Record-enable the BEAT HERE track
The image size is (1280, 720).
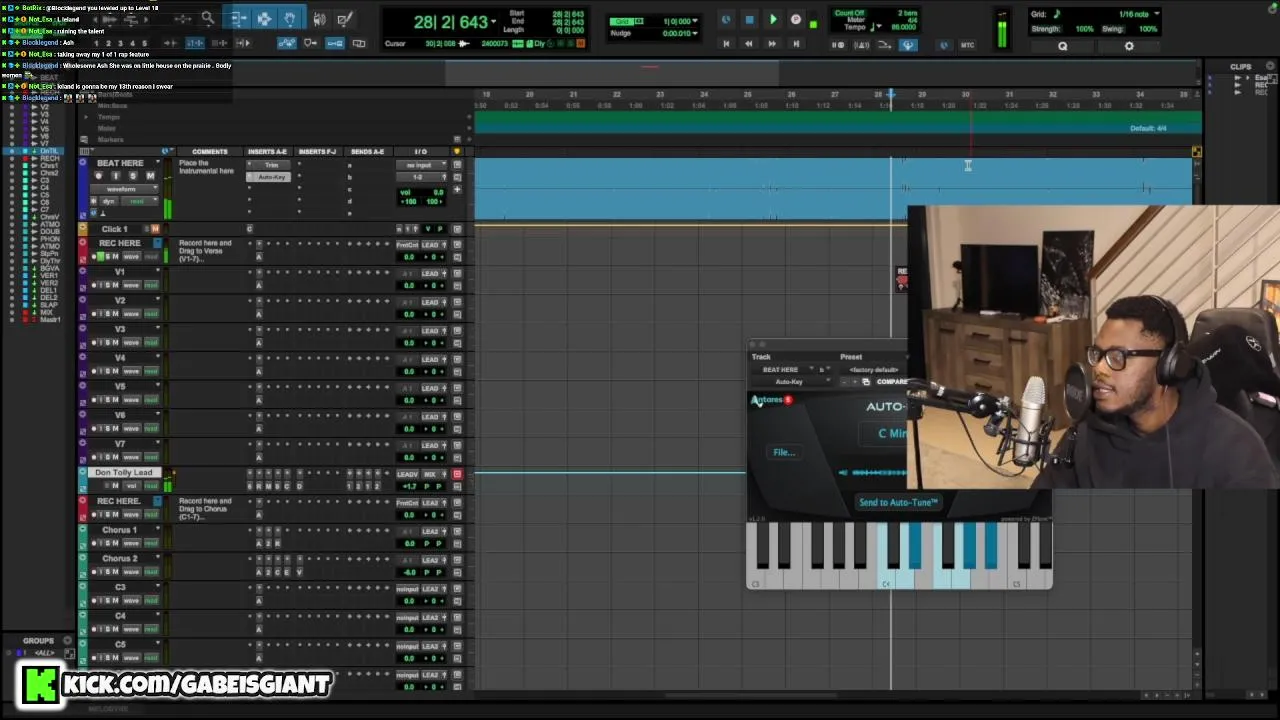(99, 176)
